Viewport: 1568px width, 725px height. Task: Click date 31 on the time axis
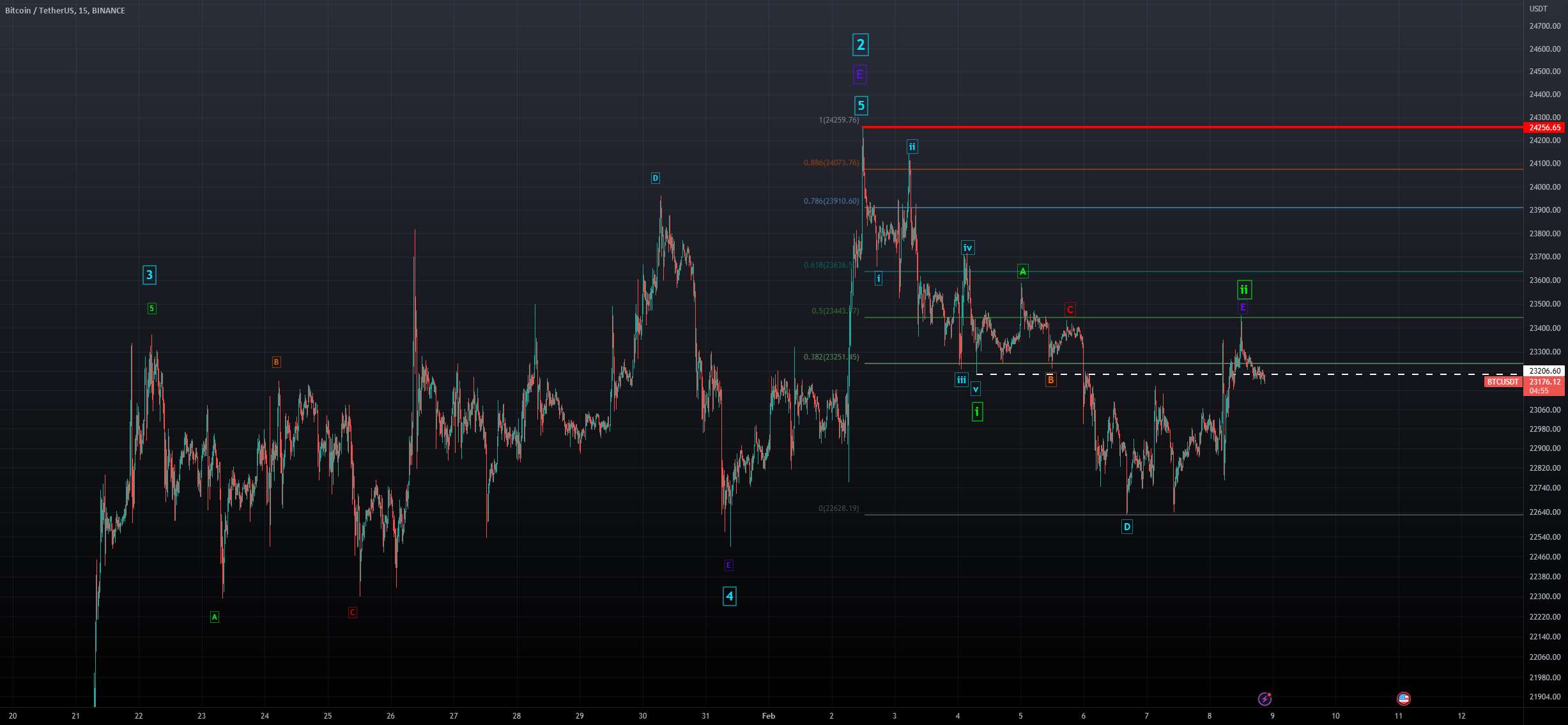tap(705, 716)
